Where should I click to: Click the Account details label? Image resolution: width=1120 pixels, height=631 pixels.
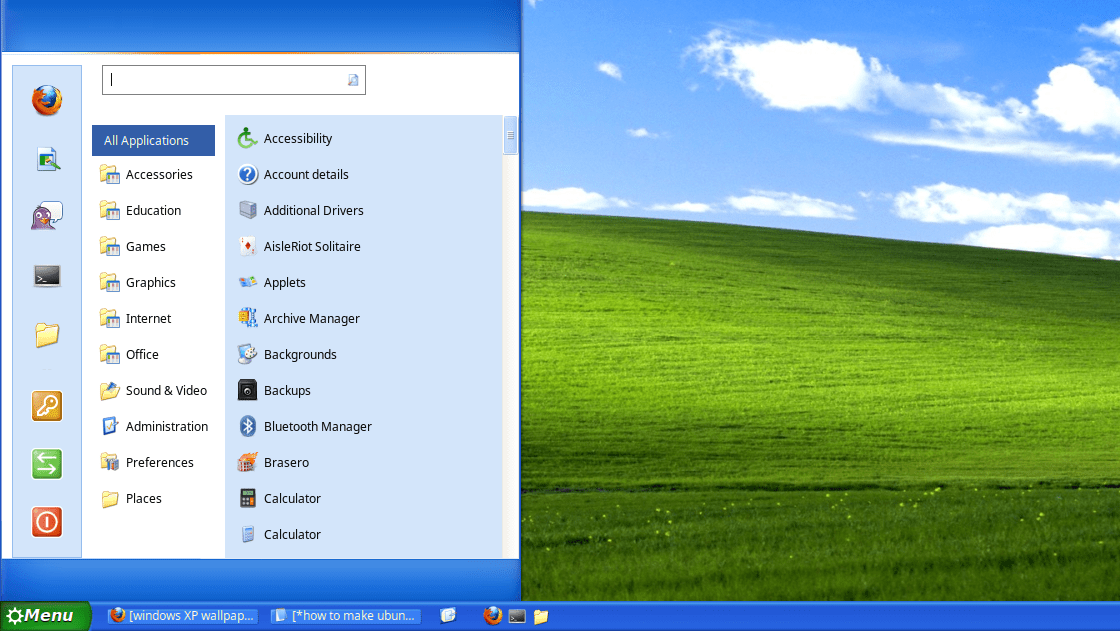[x=306, y=174]
